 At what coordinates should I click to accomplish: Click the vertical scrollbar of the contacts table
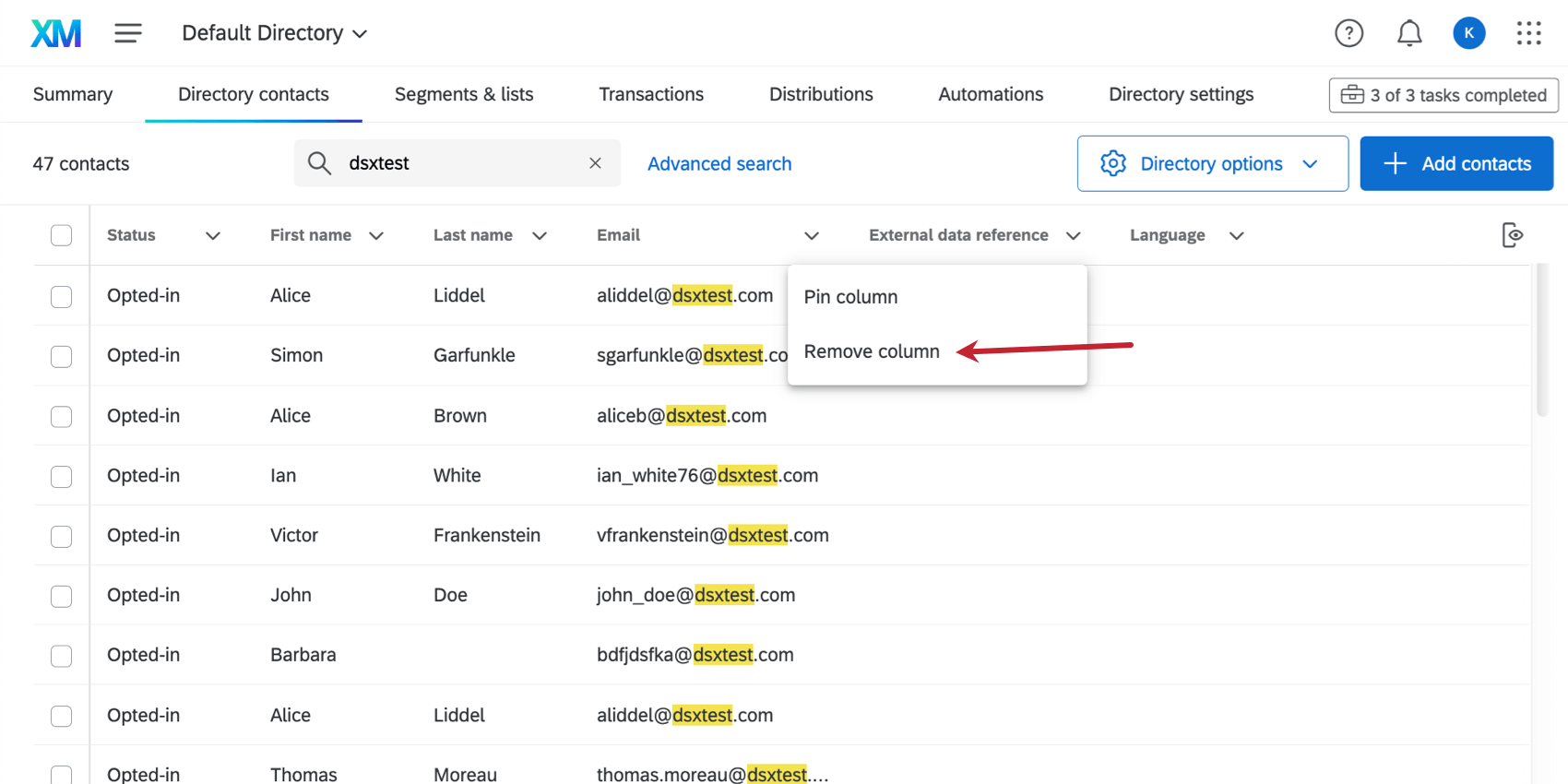1541,341
